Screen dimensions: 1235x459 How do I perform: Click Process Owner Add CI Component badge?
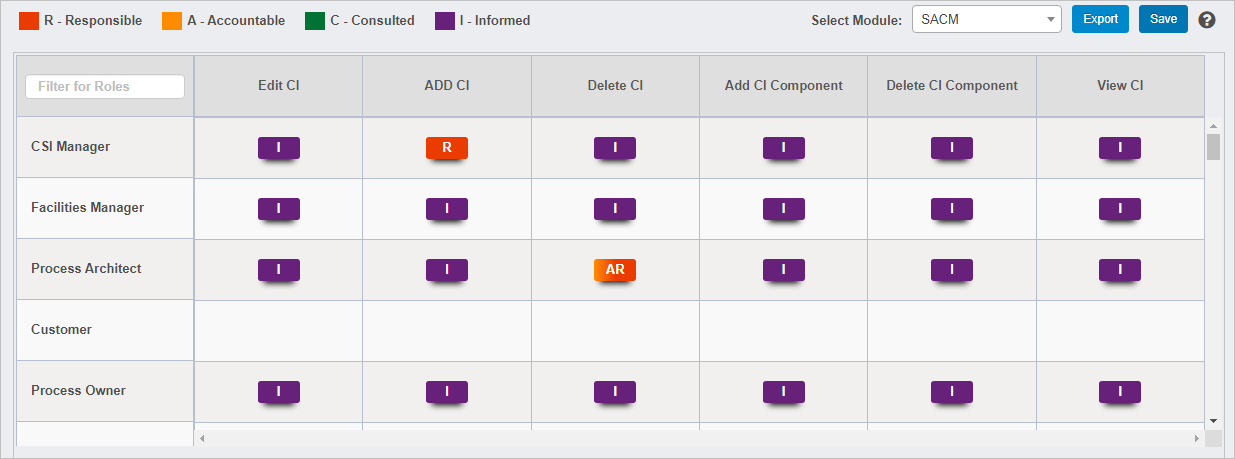click(784, 392)
